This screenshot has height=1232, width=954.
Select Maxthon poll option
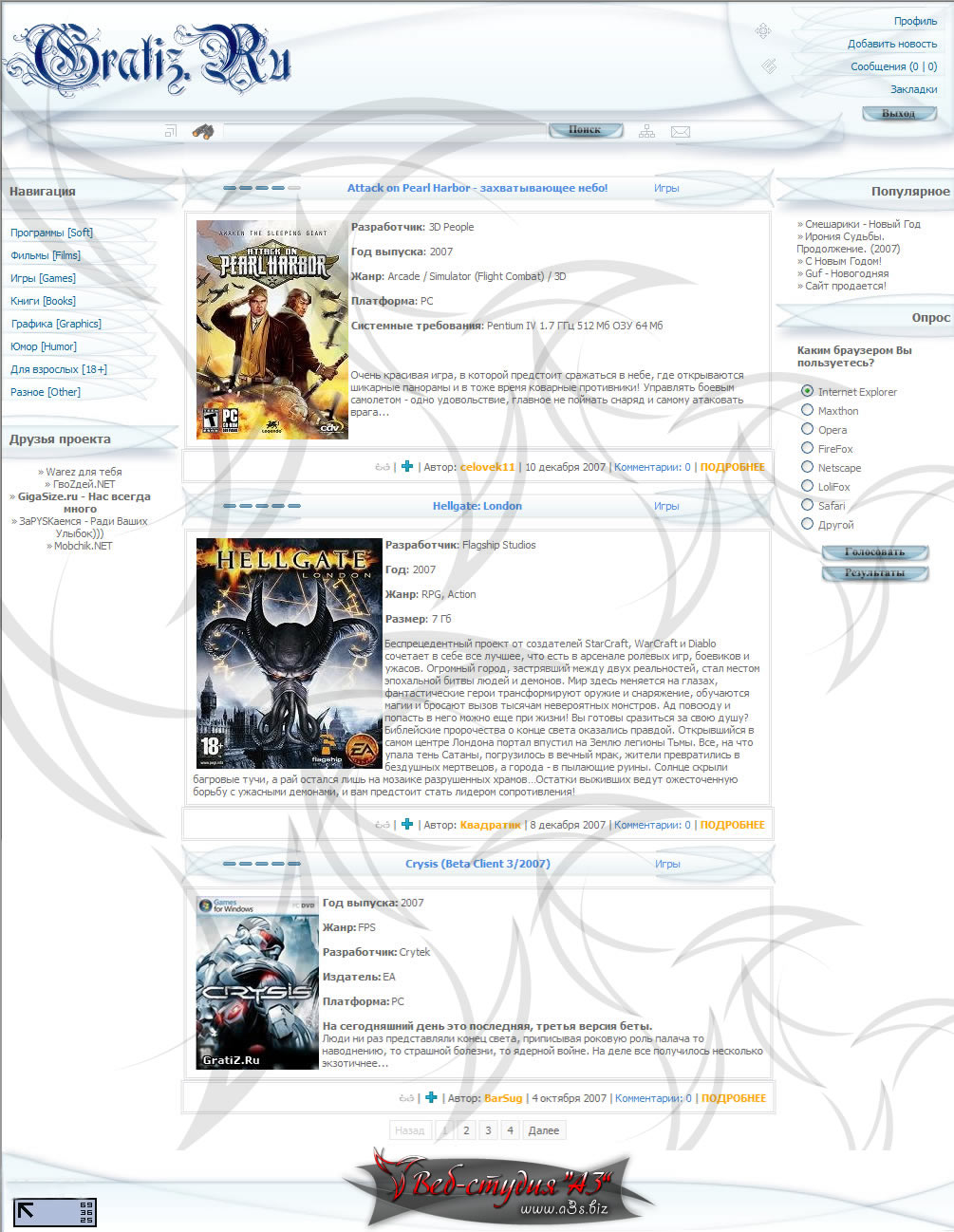pyautogui.click(x=807, y=410)
